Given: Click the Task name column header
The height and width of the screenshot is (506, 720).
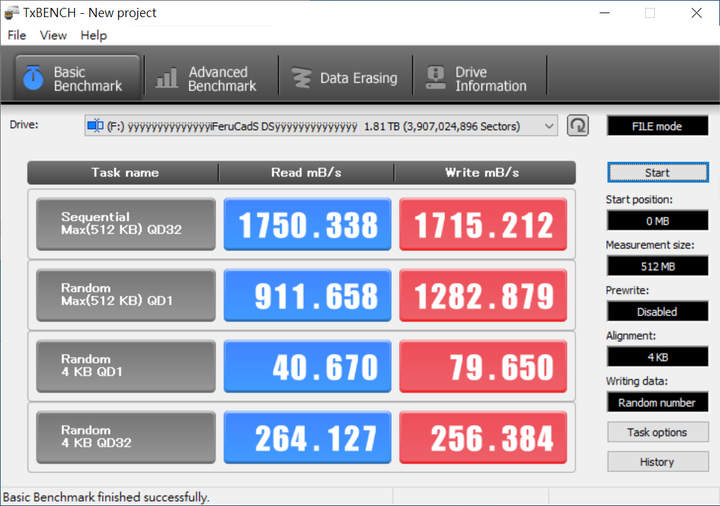Looking at the screenshot, I should coord(124,173).
